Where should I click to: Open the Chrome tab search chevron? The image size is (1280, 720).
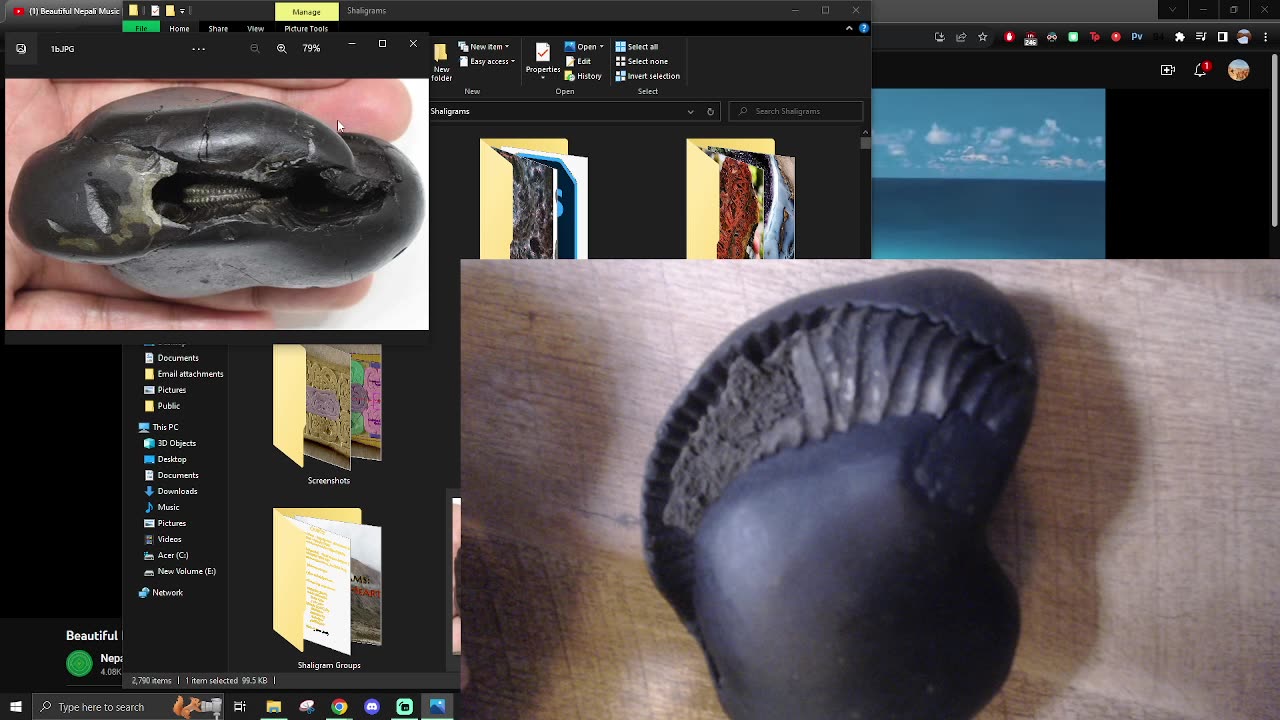tap(1173, 11)
